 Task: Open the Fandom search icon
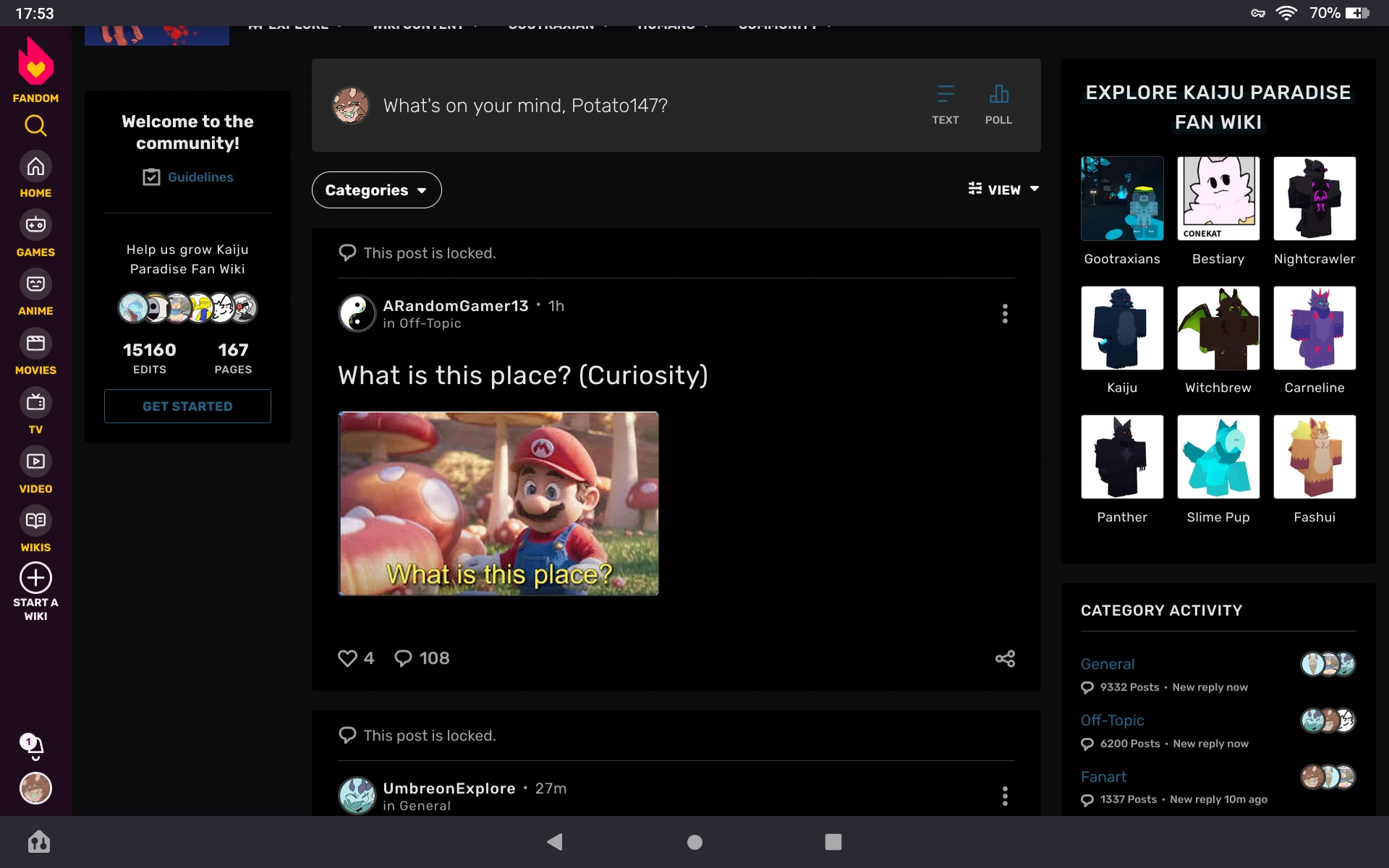[x=35, y=126]
